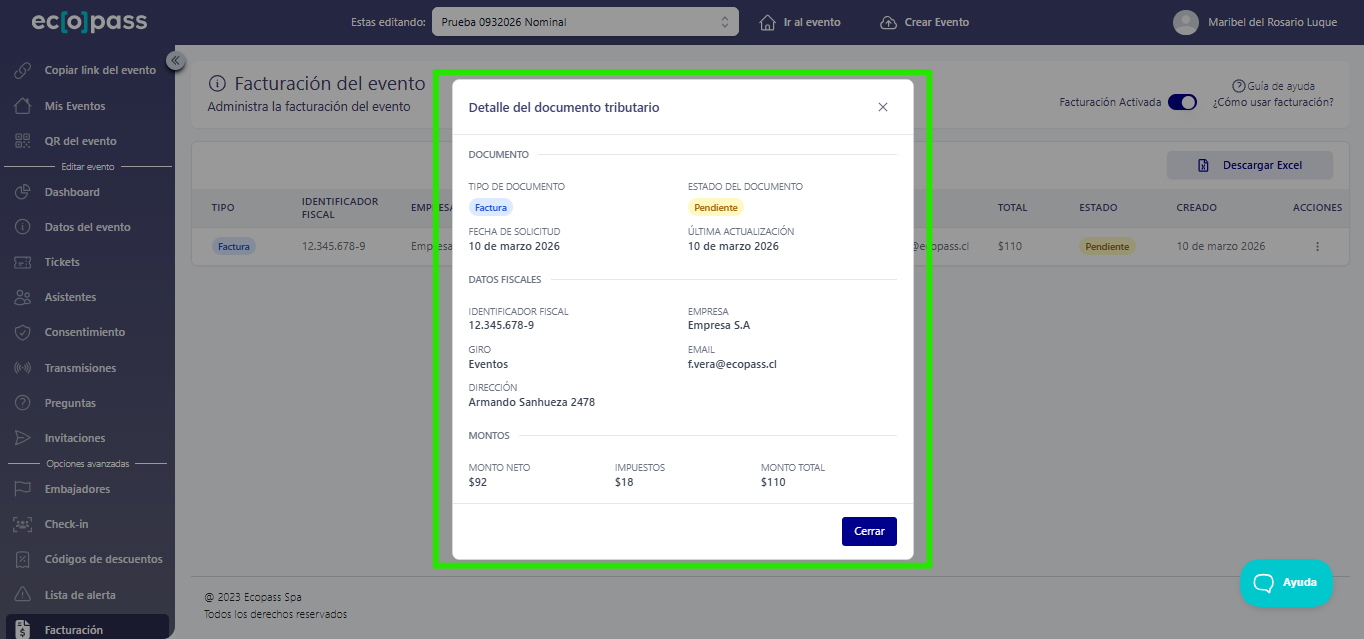Viewport: 1364px width, 639px height.
Task: Click the Facturación del evento info icon
Action: 216,84
